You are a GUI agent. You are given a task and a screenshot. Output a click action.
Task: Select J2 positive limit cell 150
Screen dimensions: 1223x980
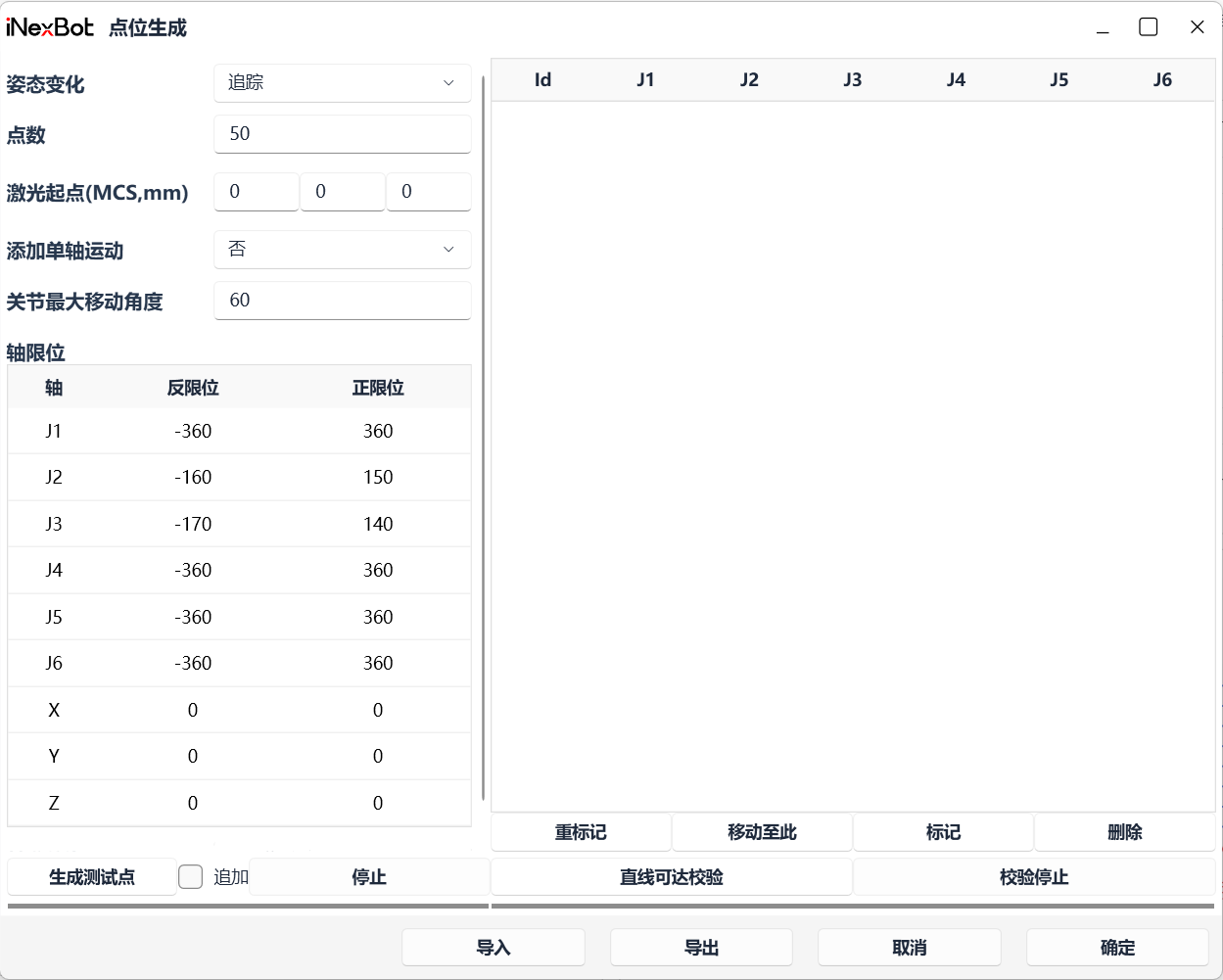(378, 477)
